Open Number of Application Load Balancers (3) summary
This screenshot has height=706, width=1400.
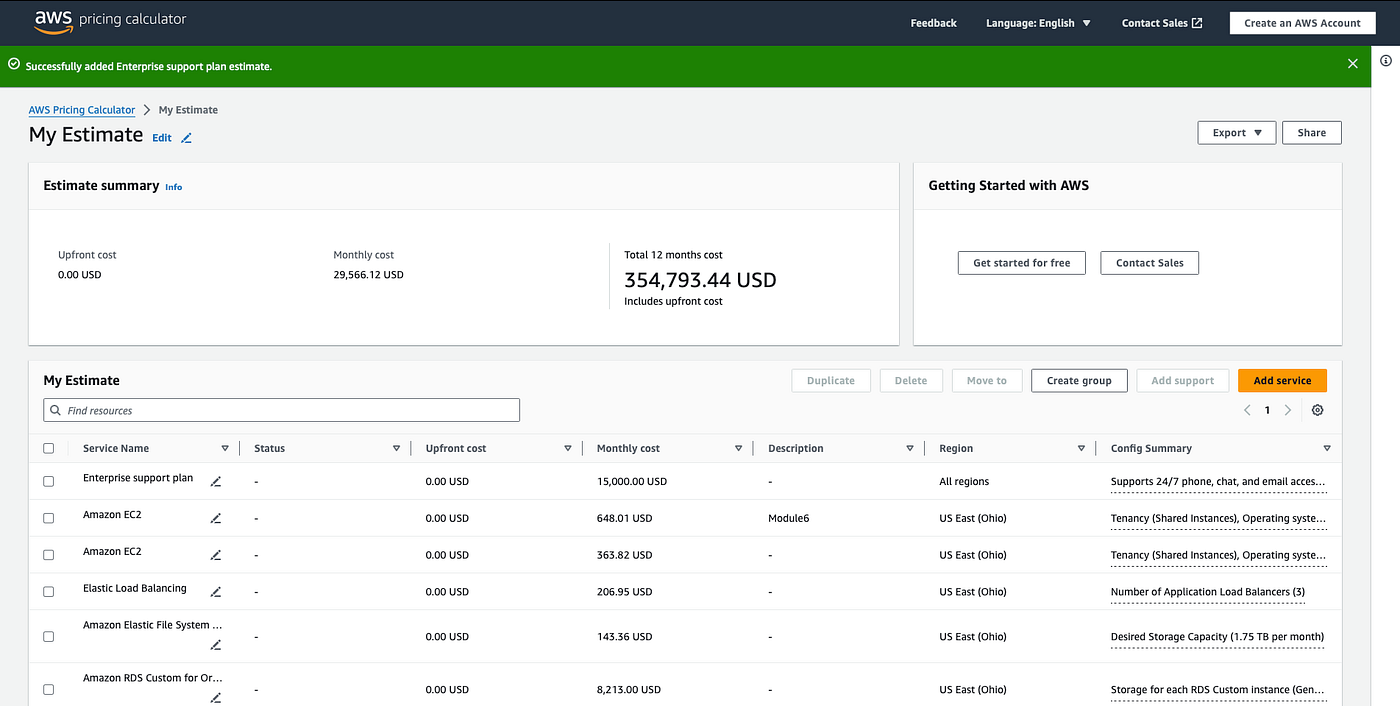(x=1208, y=592)
